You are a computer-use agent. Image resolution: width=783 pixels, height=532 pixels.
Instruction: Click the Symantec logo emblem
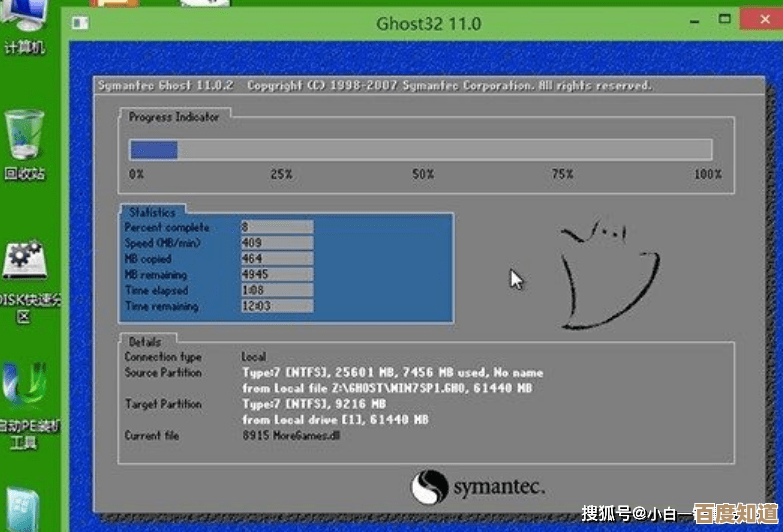[x=430, y=487]
